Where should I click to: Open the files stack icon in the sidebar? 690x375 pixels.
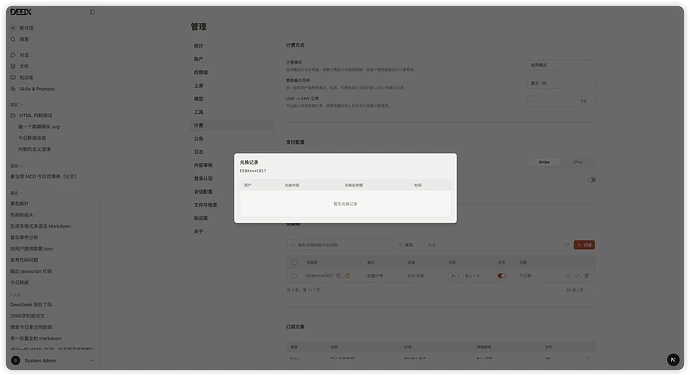click(13, 66)
